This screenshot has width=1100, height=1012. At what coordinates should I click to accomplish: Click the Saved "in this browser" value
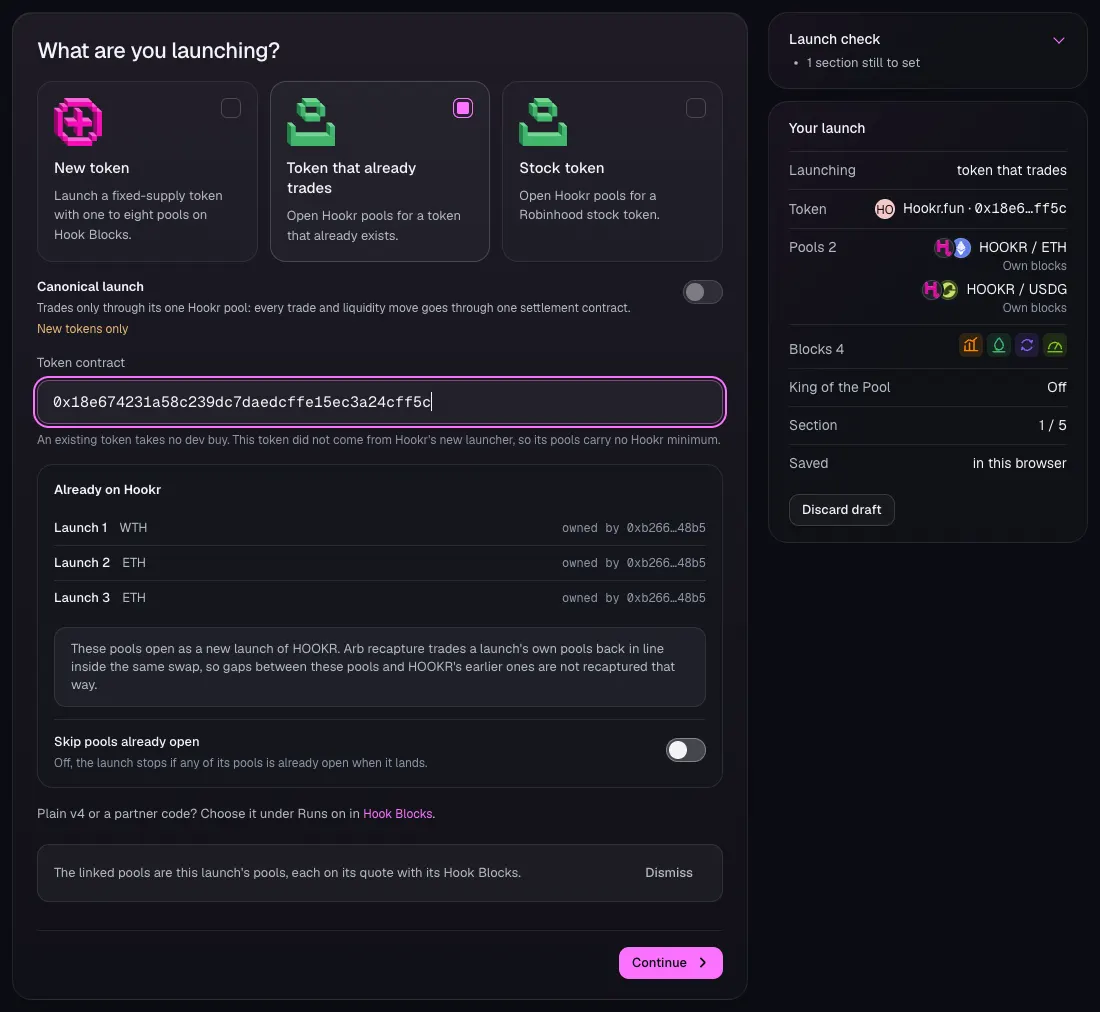point(1019,463)
